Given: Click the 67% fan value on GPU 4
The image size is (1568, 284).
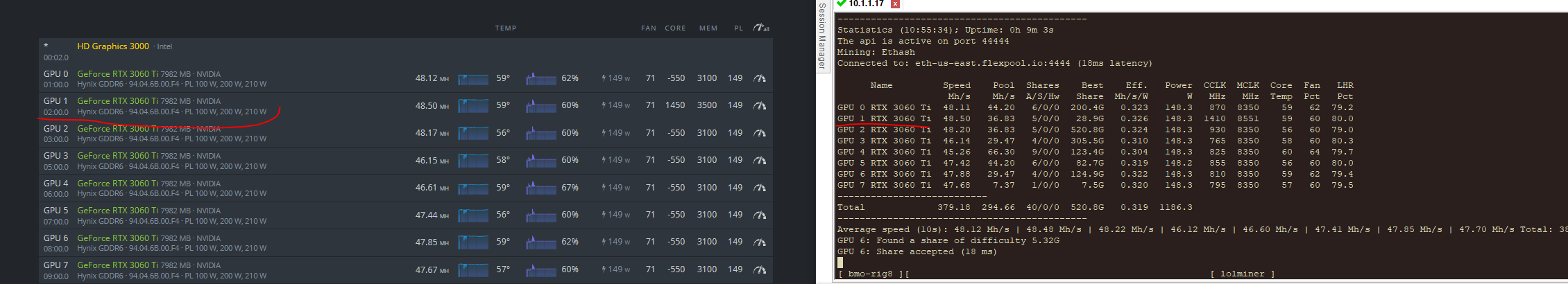Looking at the screenshot, I should pos(570,188).
